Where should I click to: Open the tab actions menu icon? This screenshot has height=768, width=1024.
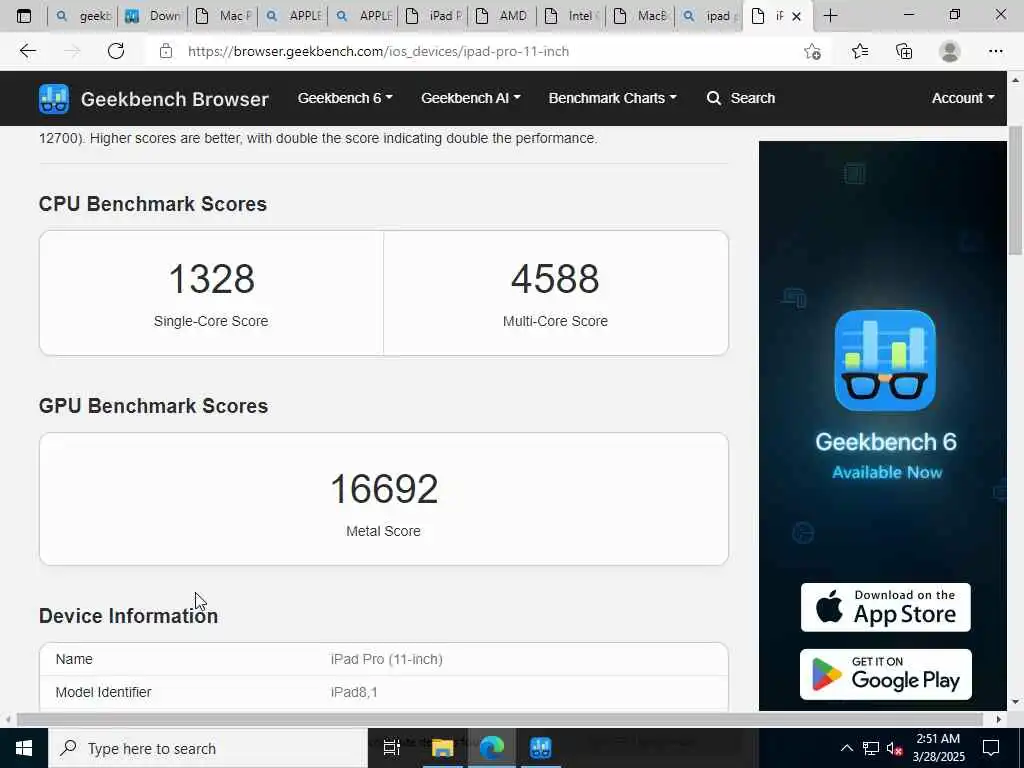point(24,16)
